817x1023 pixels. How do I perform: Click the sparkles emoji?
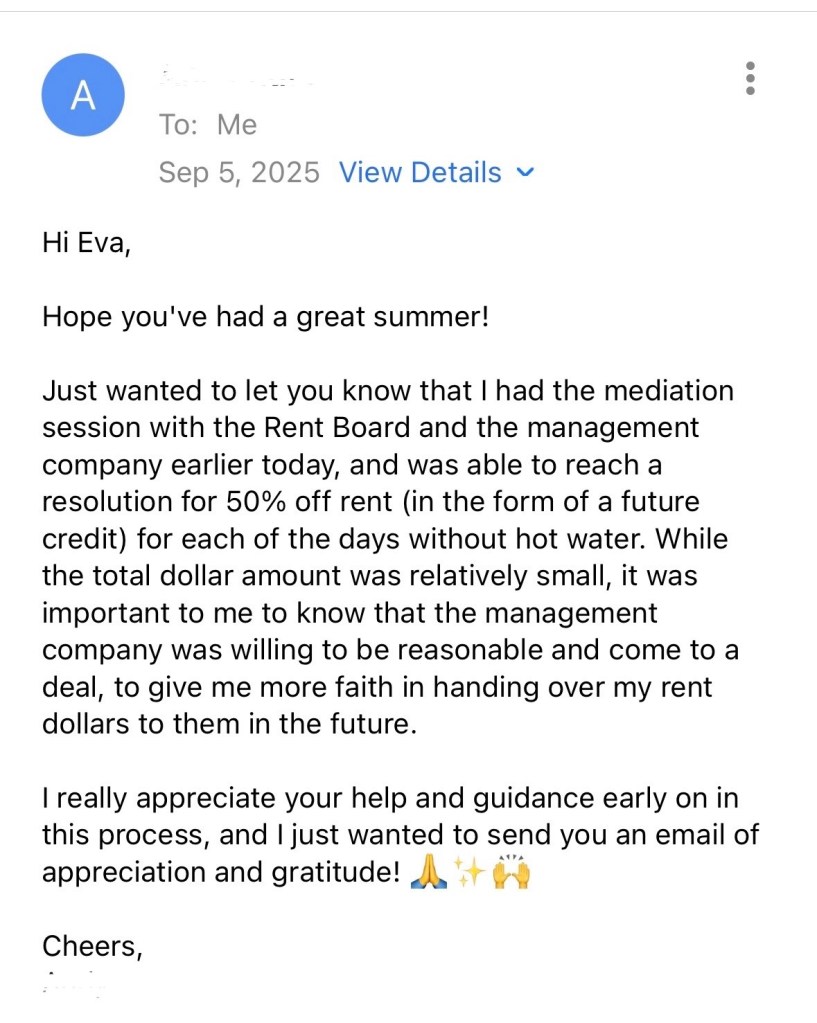(x=469, y=873)
